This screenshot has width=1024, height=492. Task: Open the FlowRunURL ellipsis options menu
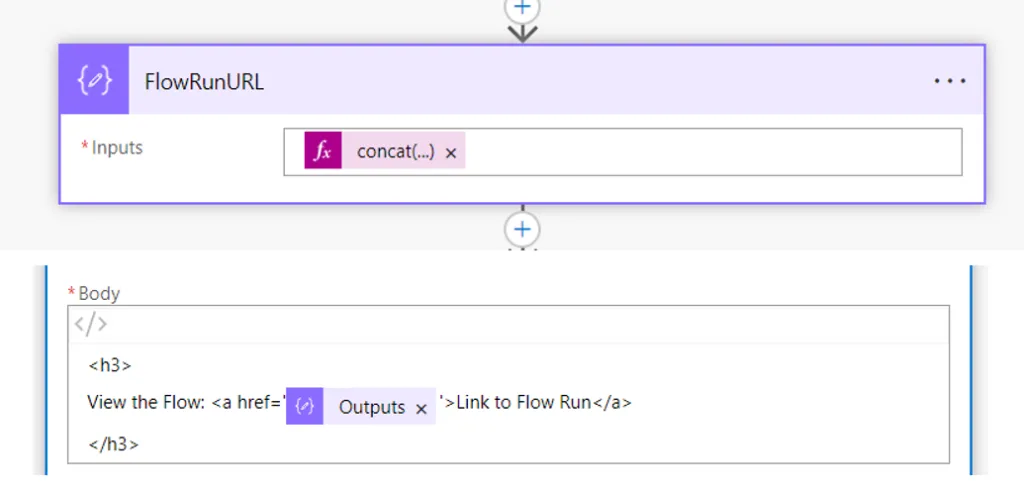pyautogui.click(x=950, y=81)
